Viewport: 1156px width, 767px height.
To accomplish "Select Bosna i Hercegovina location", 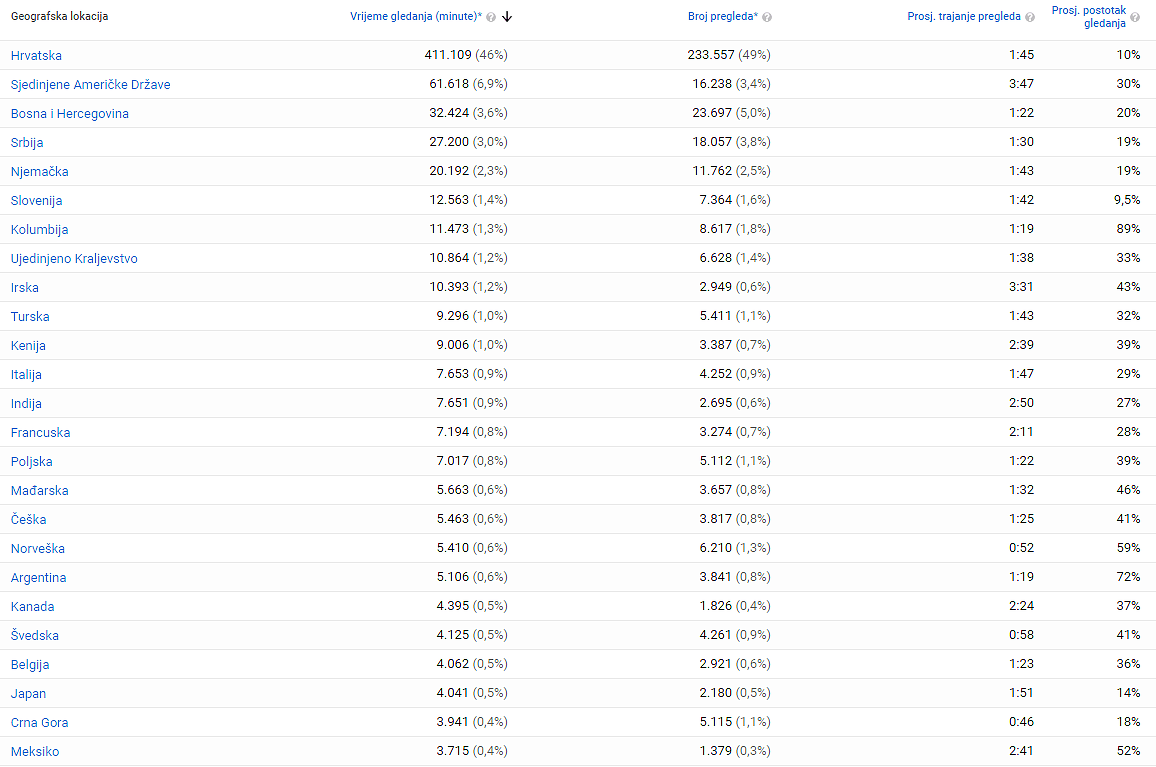I will point(69,114).
